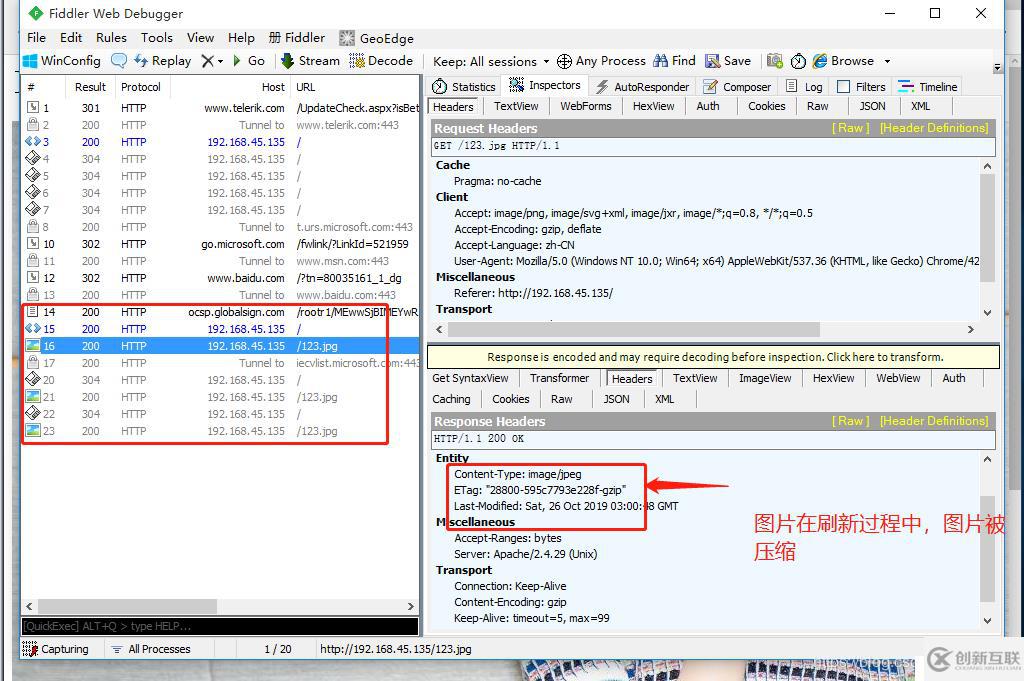Click All Processes filter in status bar

click(x=152, y=649)
